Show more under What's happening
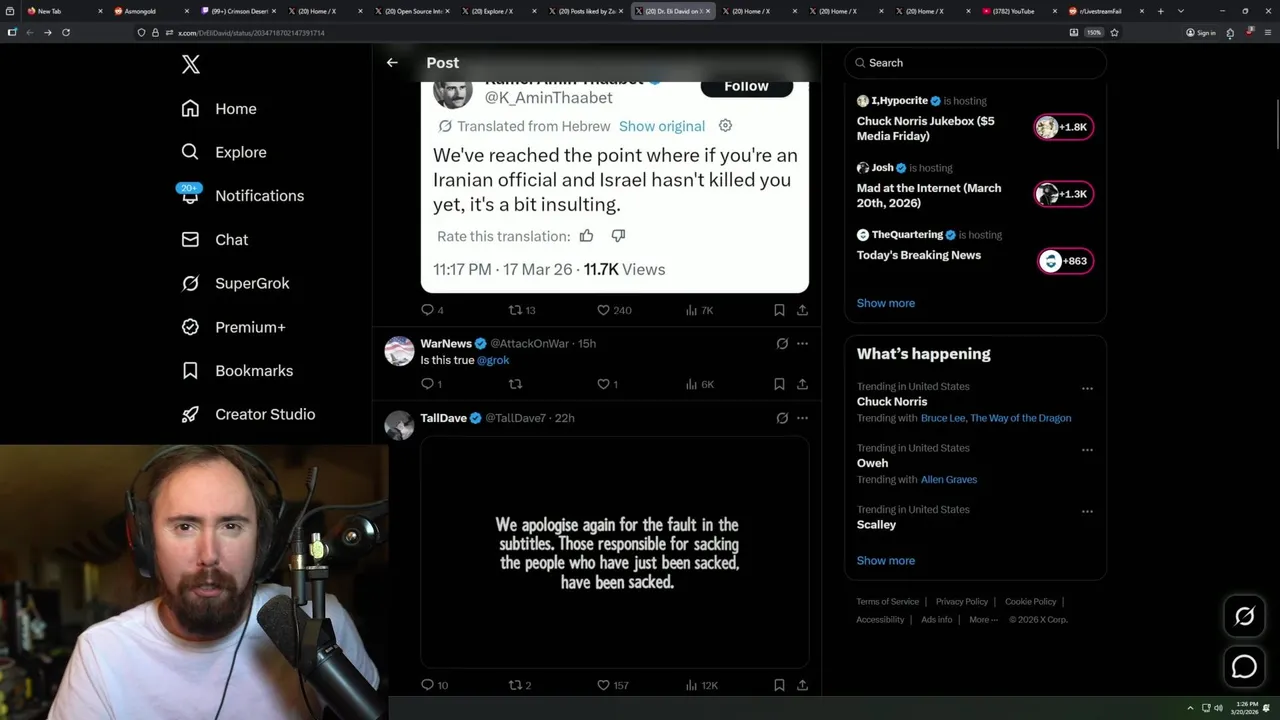 [x=885, y=560]
